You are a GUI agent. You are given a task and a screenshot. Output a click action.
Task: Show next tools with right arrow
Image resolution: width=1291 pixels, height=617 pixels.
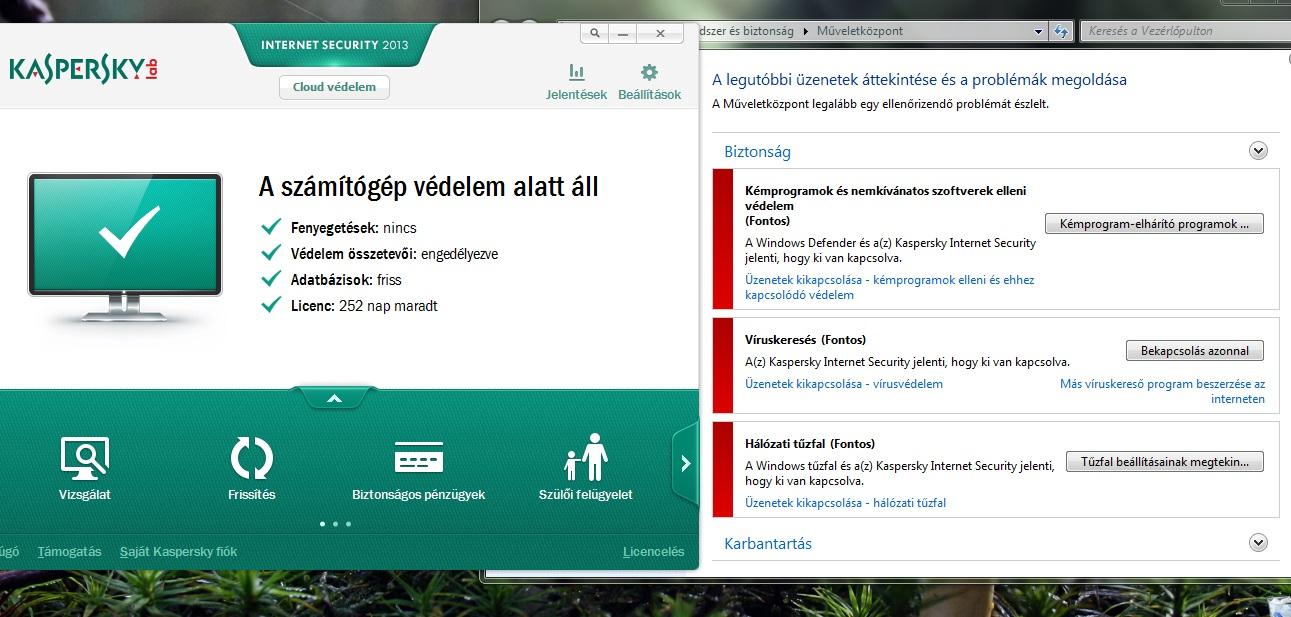pyautogui.click(x=685, y=463)
